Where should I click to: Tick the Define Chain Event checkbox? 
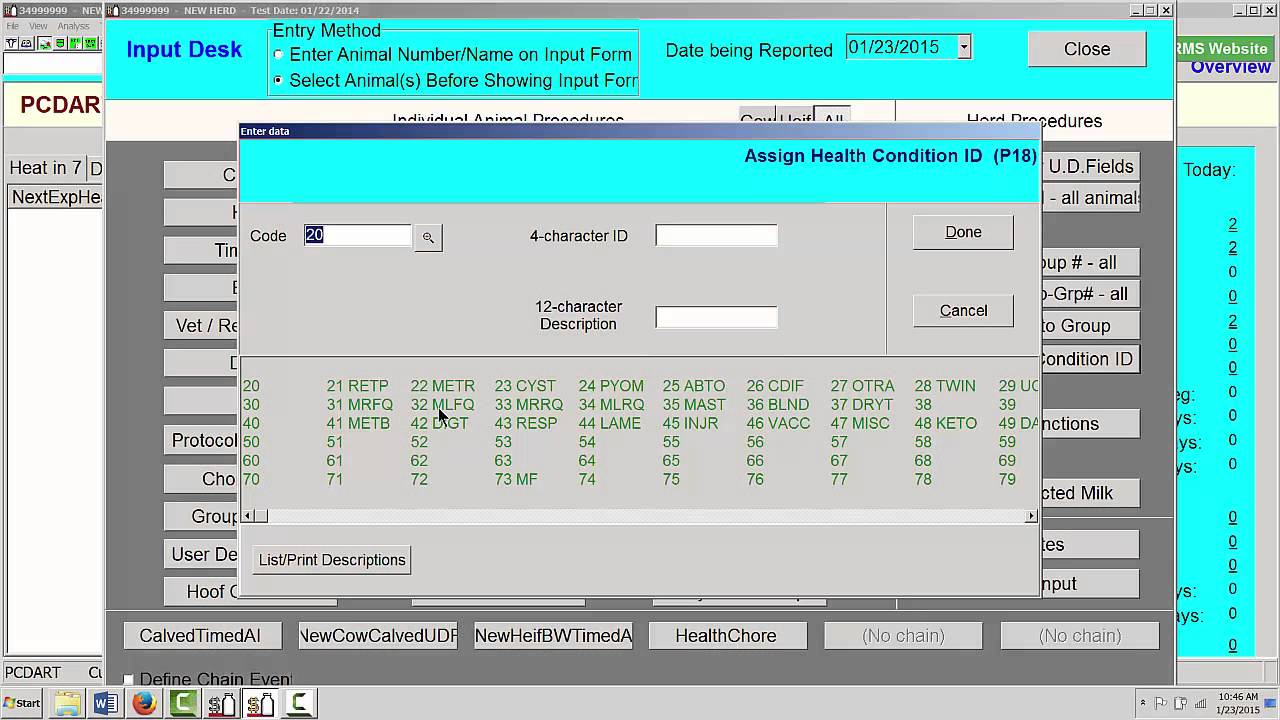point(128,680)
